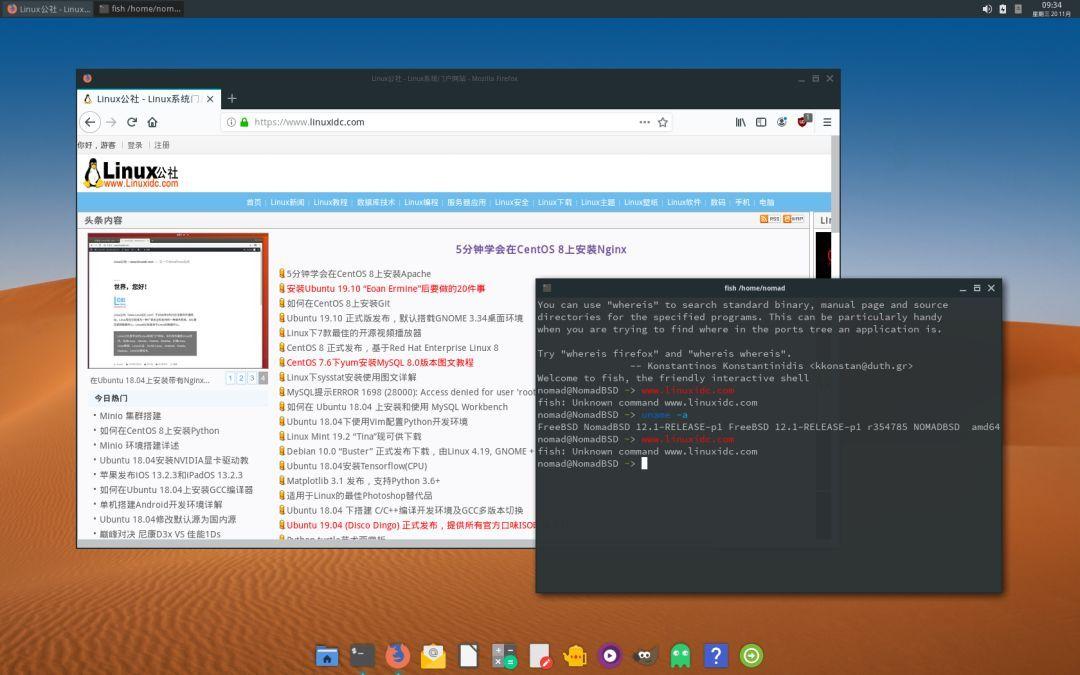Image resolution: width=1080 pixels, height=675 pixels.
Task: Open the Firefox home page
Action: click(x=152, y=122)
